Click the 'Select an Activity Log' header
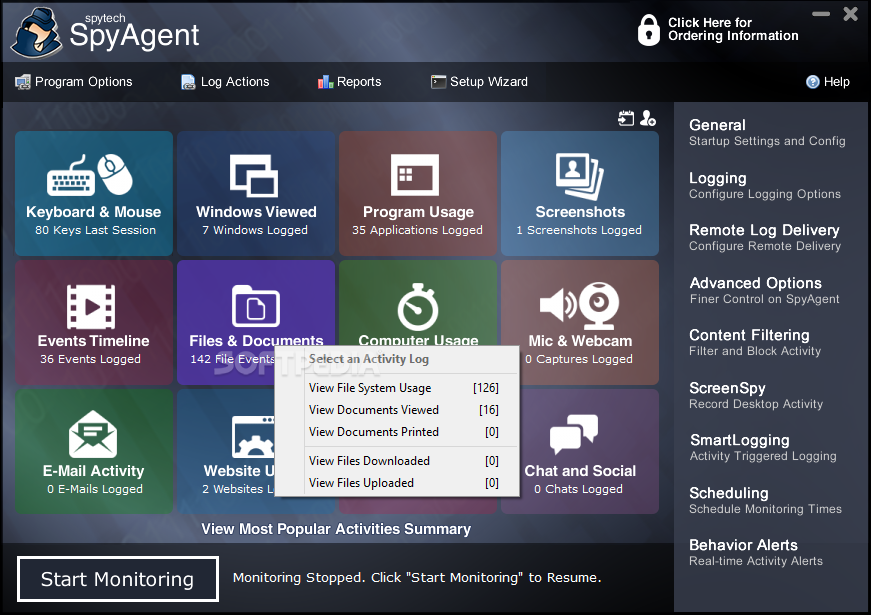871x615 pixels. (x=369, y=359)
